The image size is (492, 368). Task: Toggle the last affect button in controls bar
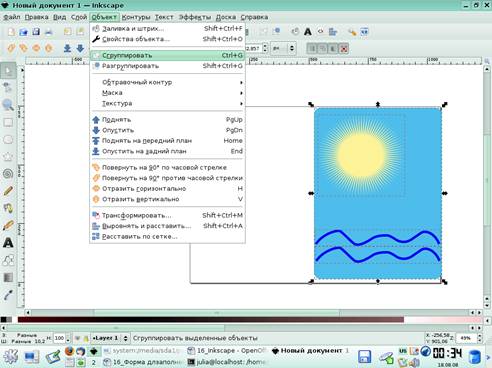pos(344,49)
